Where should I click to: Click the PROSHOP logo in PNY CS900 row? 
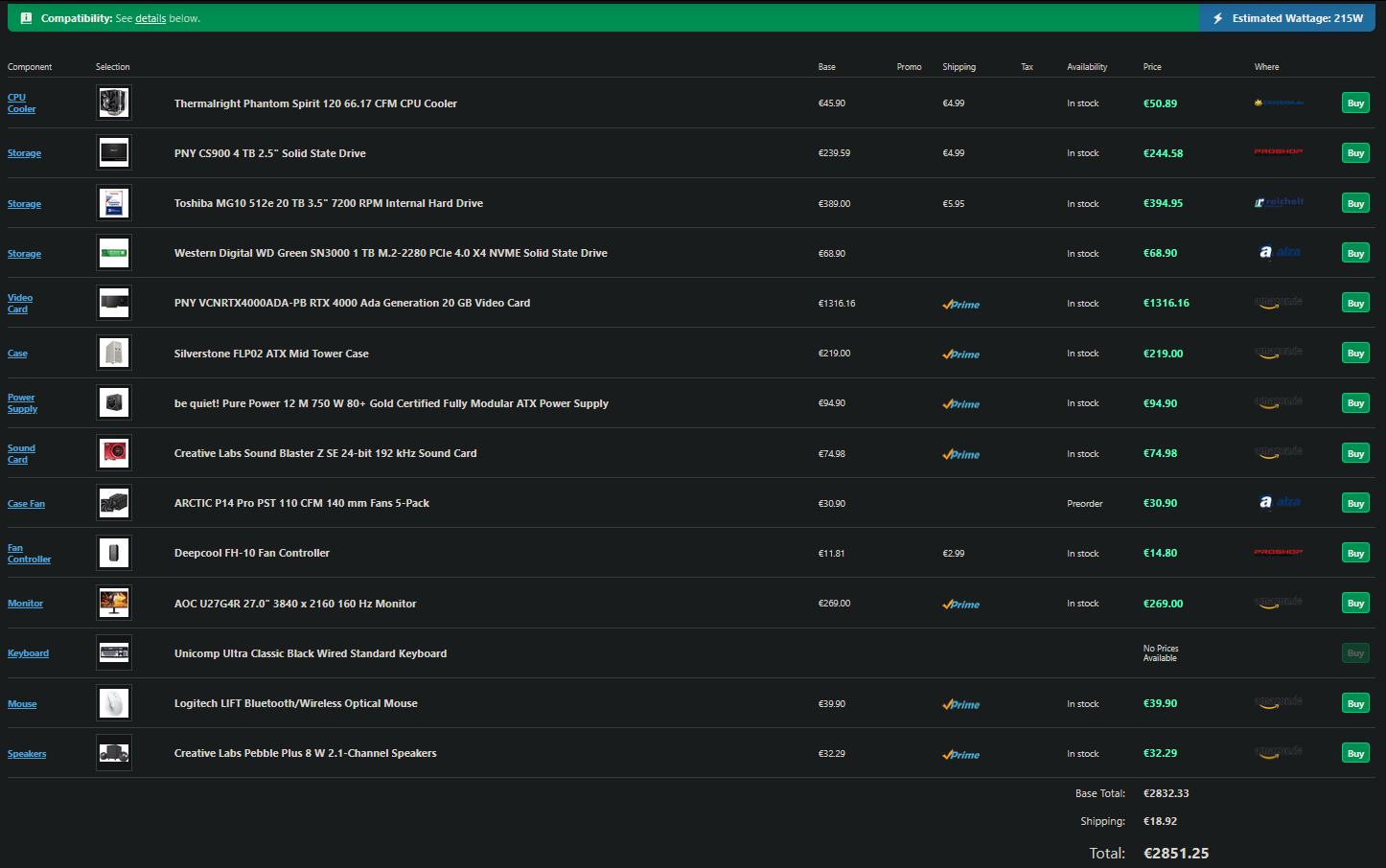(x=1279, y=151)
